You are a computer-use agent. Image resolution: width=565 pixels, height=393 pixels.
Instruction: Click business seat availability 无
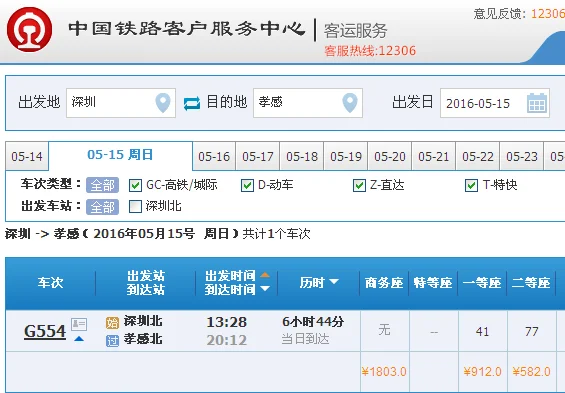[x=384, y=330]
